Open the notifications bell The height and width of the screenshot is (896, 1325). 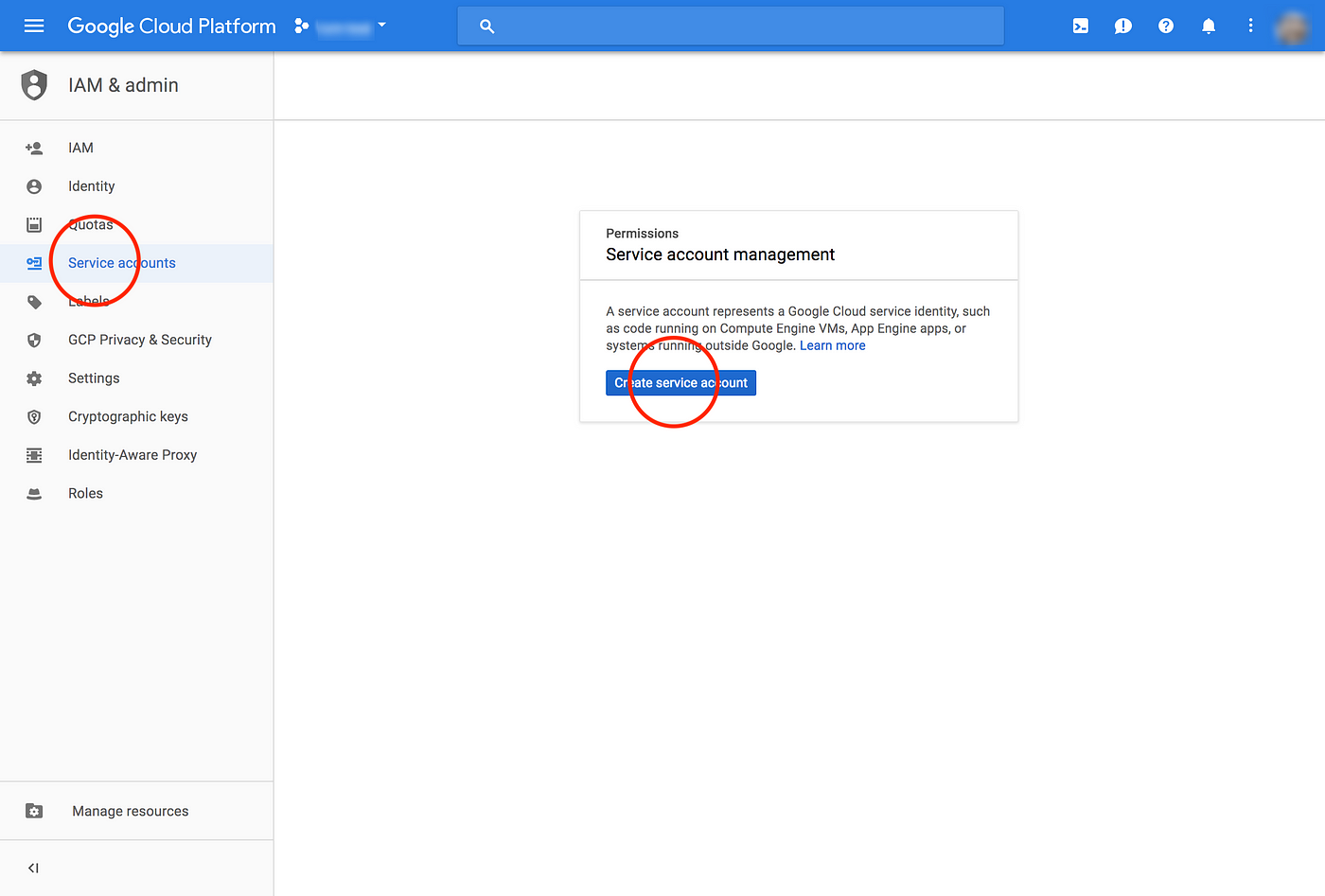click(x=1209, y=26)
